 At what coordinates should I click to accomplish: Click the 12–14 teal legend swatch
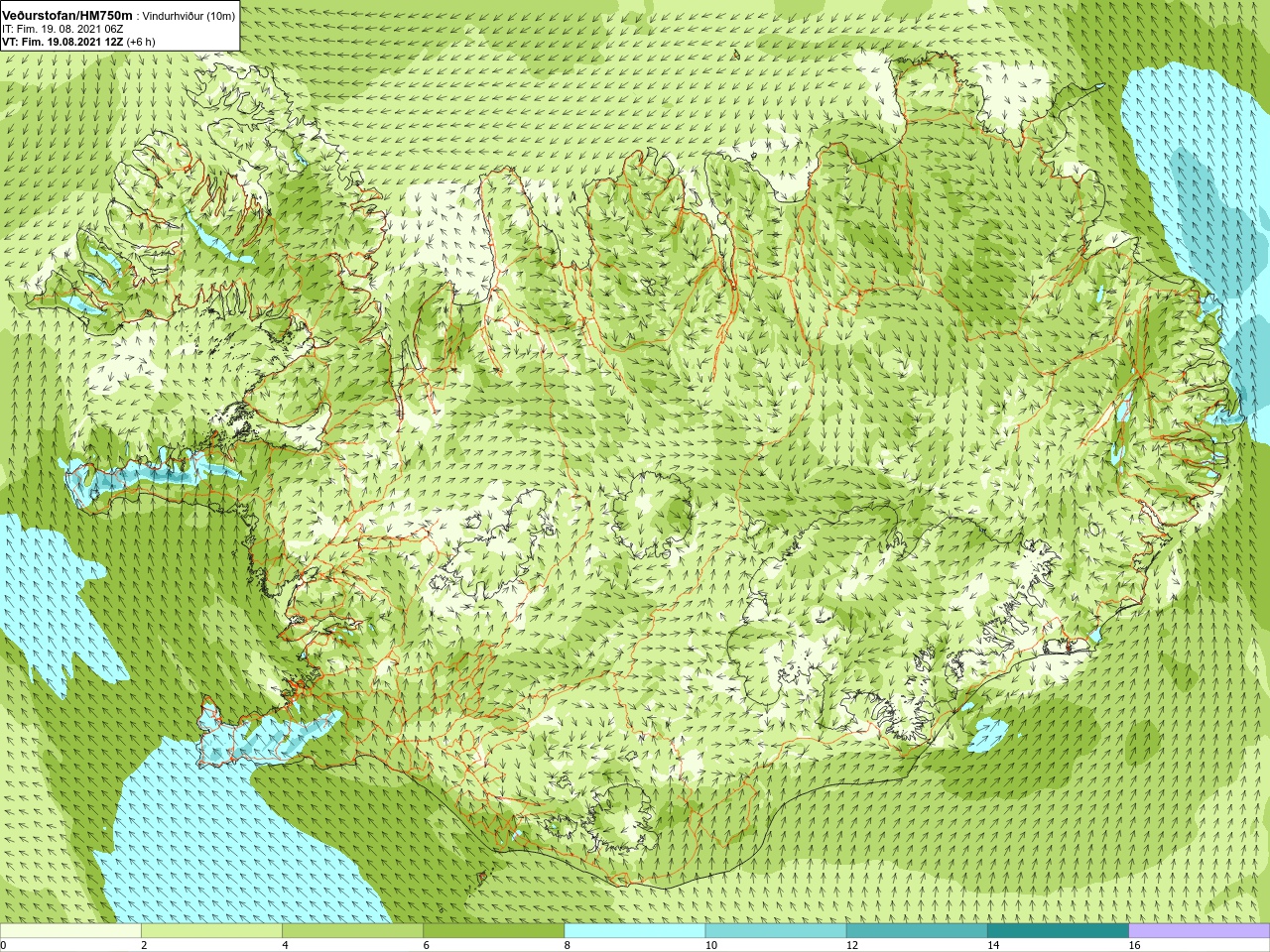917,931
